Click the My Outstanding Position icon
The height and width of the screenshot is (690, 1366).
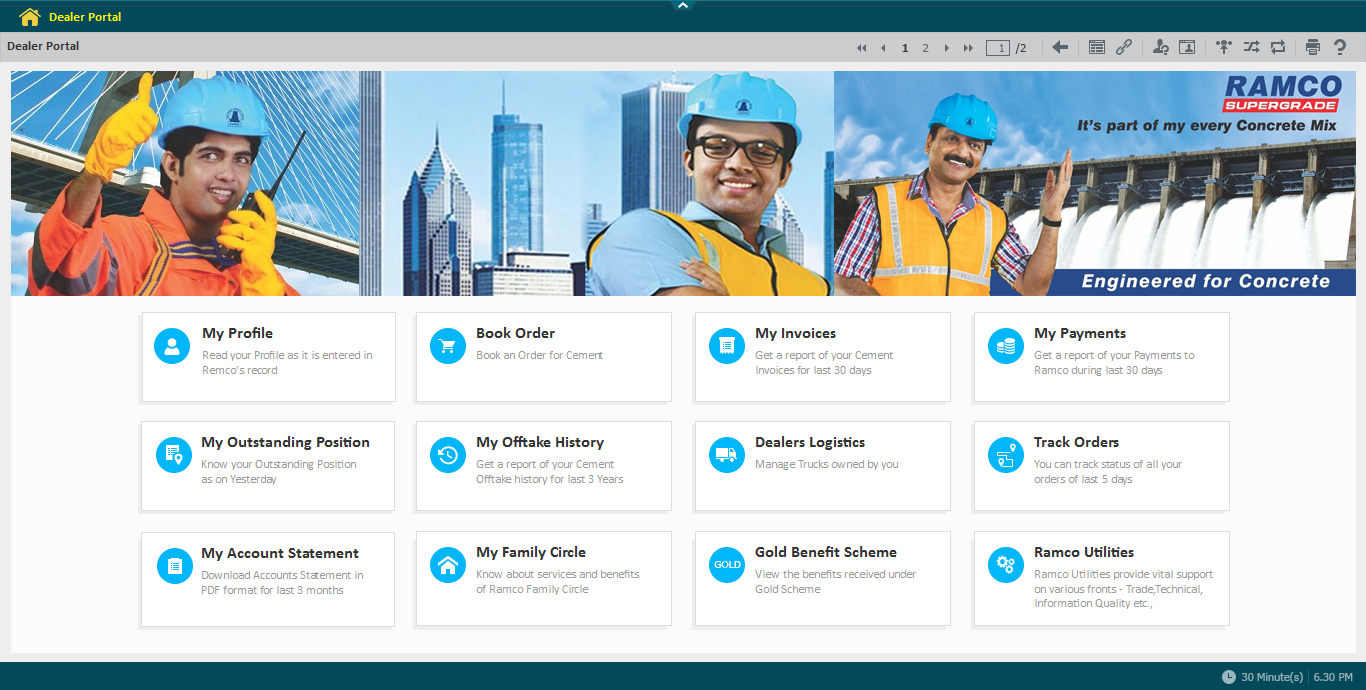click(174, 455)
